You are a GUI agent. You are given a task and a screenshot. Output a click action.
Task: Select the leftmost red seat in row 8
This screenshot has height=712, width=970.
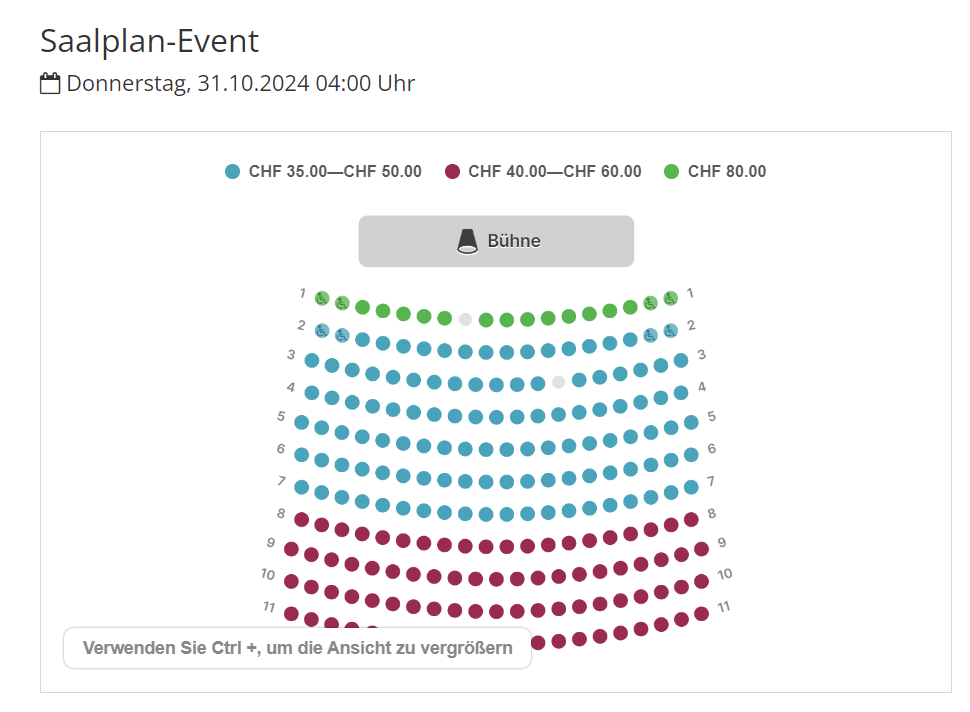pyautogui.click(x=301, y=520)
